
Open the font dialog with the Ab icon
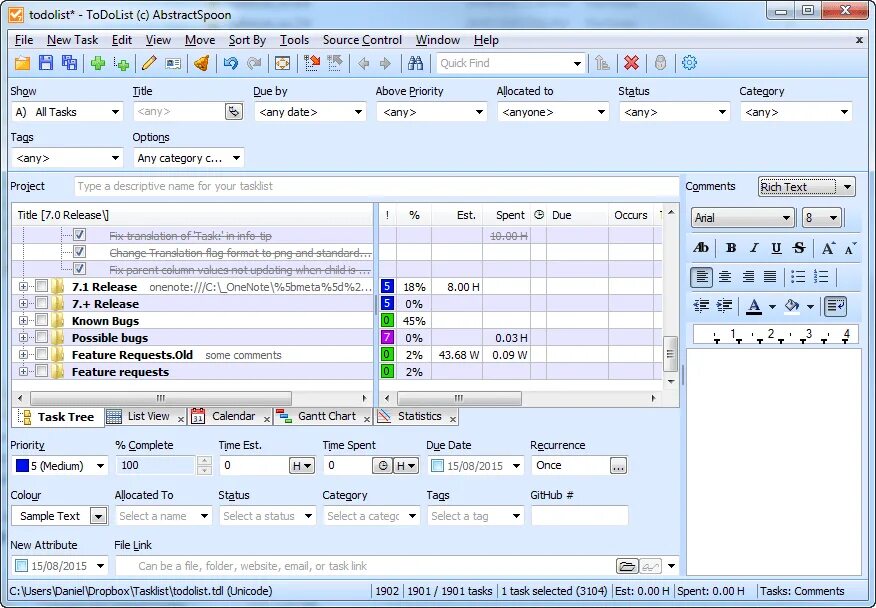(x=701, y=248)
